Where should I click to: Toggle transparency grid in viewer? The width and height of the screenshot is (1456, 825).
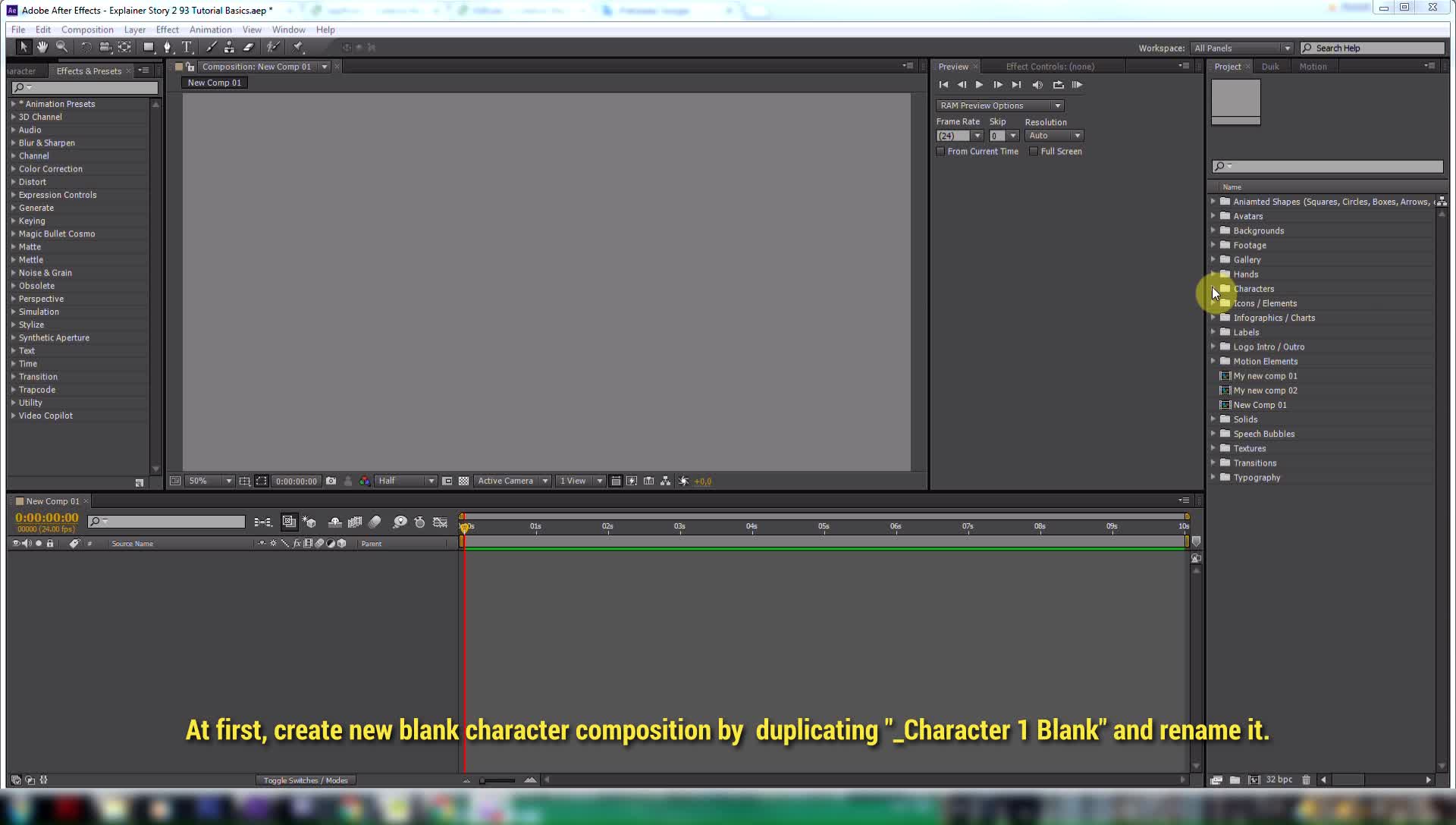point(463,481)
